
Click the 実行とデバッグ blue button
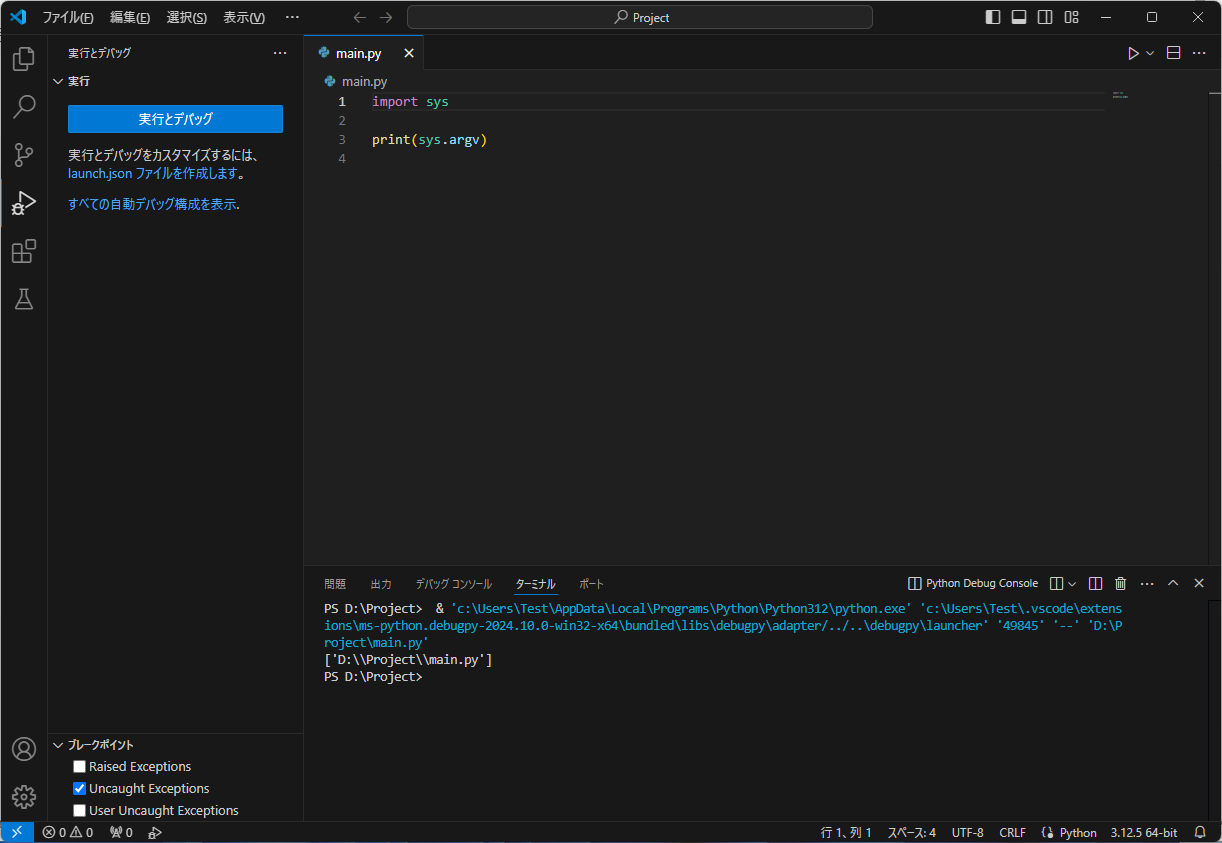pyautogui.click(x=175, y=119)
